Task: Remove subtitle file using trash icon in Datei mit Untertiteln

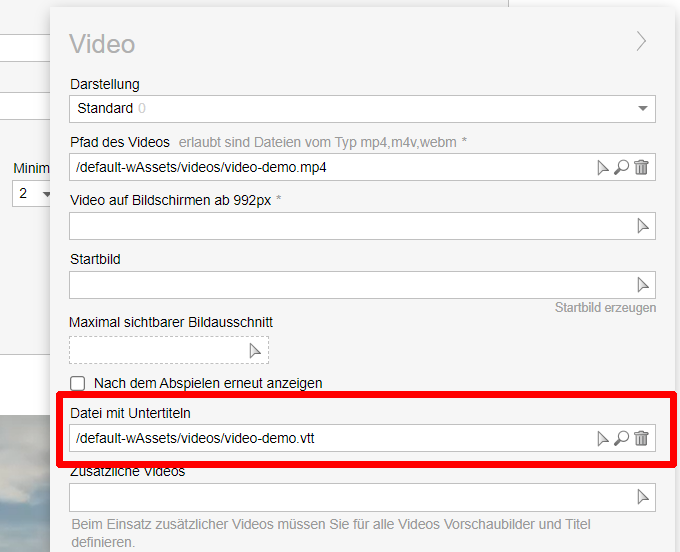Action: pyautogui.click(x=641, y=438)
